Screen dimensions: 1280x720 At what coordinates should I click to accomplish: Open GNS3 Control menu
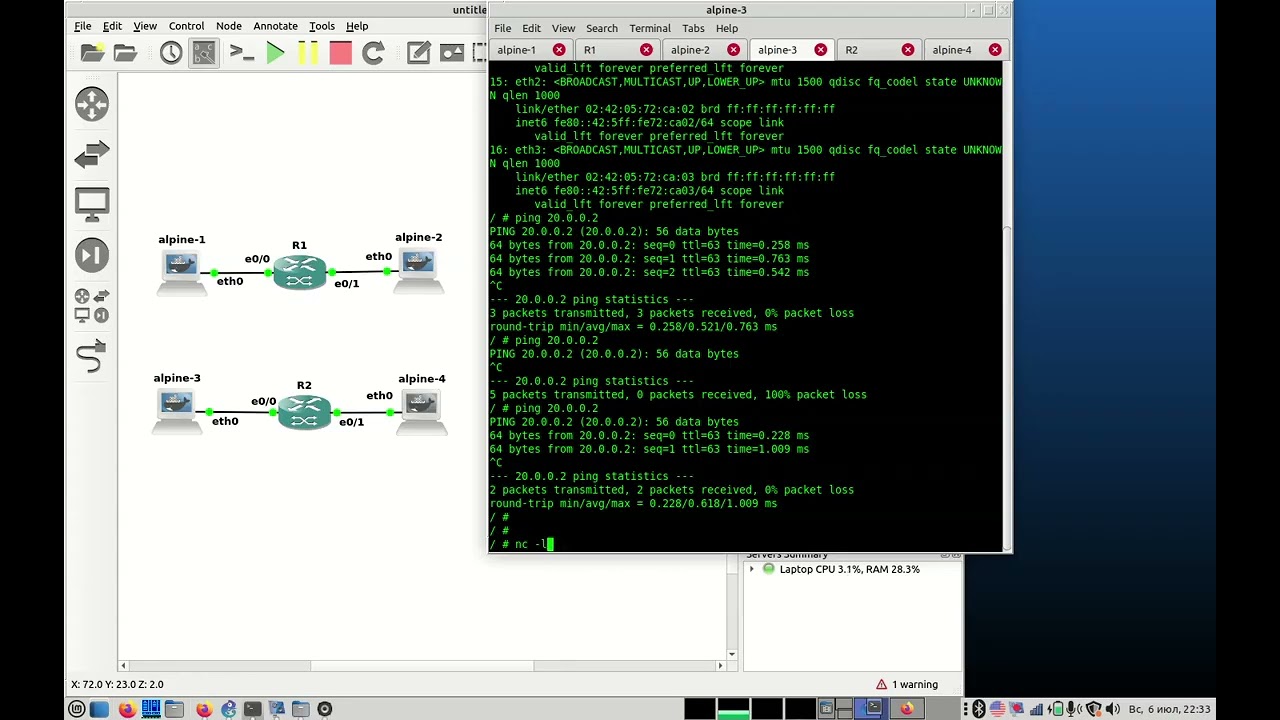pos(186,26)
